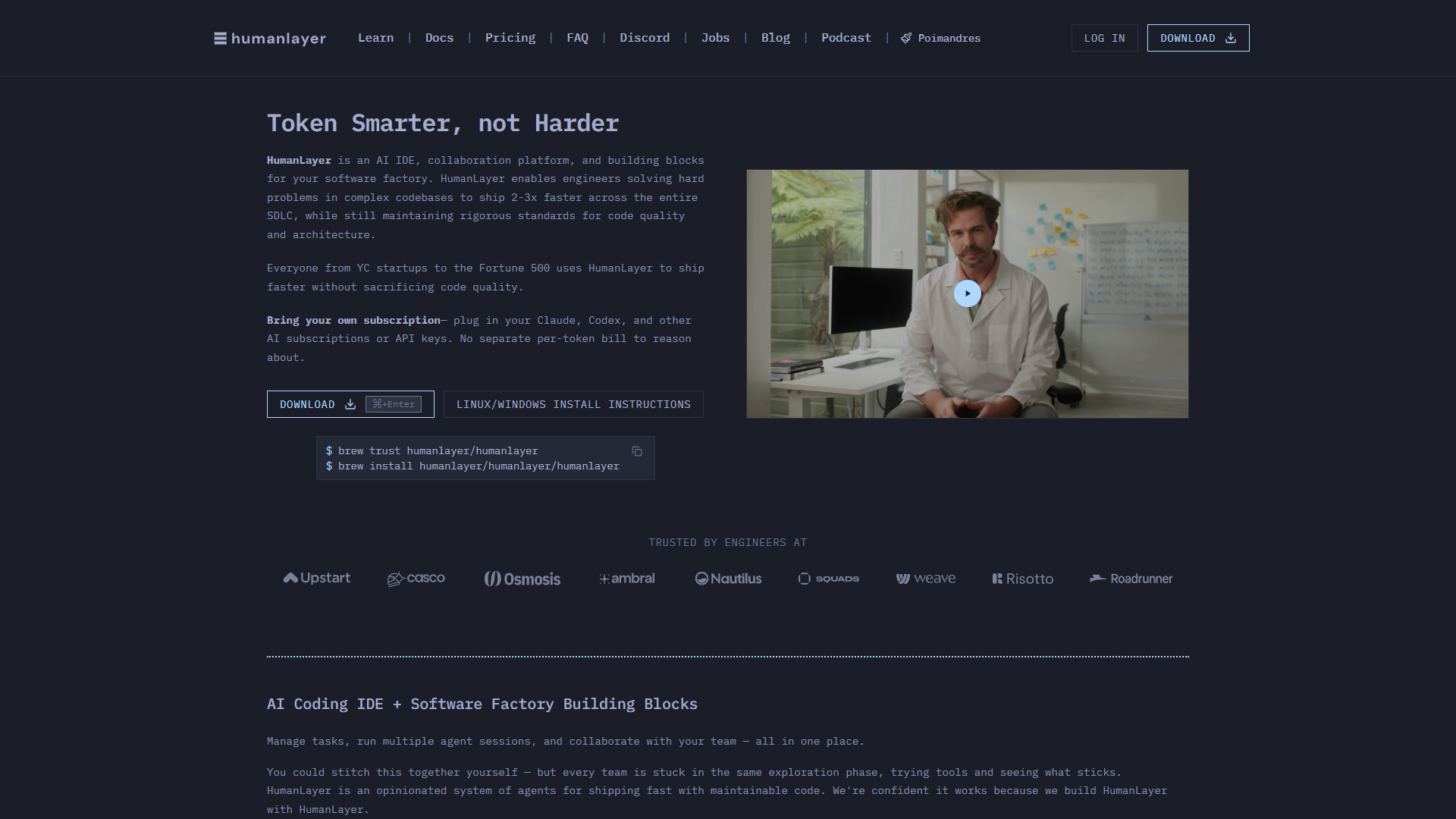Click the DOWNLOAD button in the header
Screen dimensions: 1456x819
click(x=1198, y=38)
